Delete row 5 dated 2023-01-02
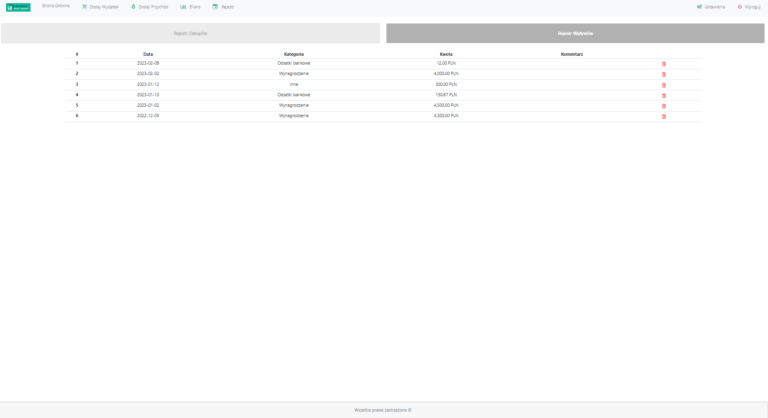The width and height of the screenshot is (768, 418). [x=664, y=106]
